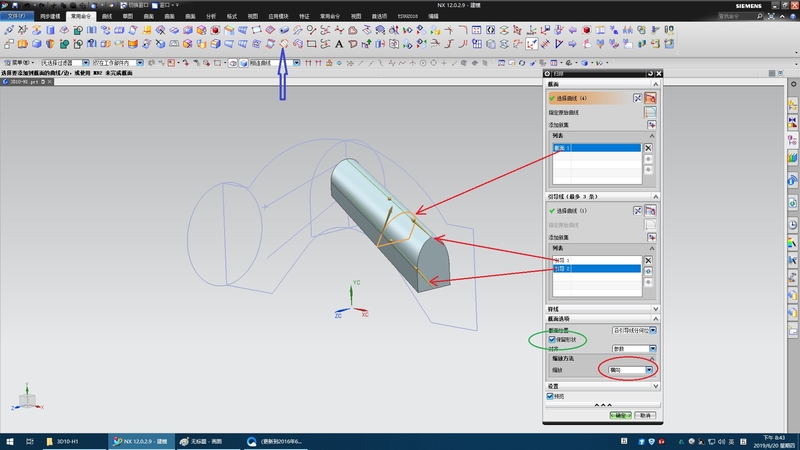Click the 确定 OK button

click(x=621, y=415)
